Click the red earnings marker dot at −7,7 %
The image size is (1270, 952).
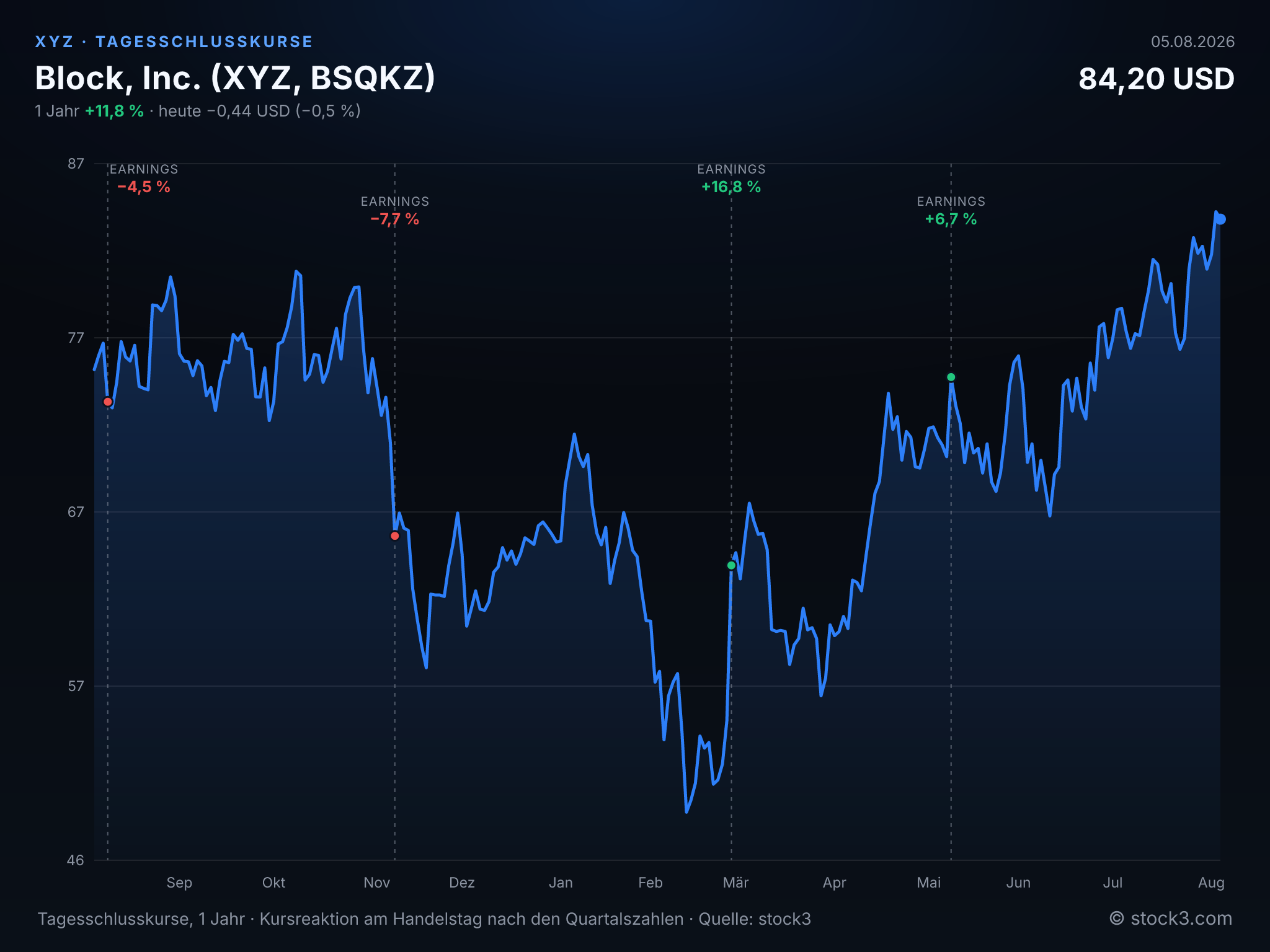click(395, 535)
